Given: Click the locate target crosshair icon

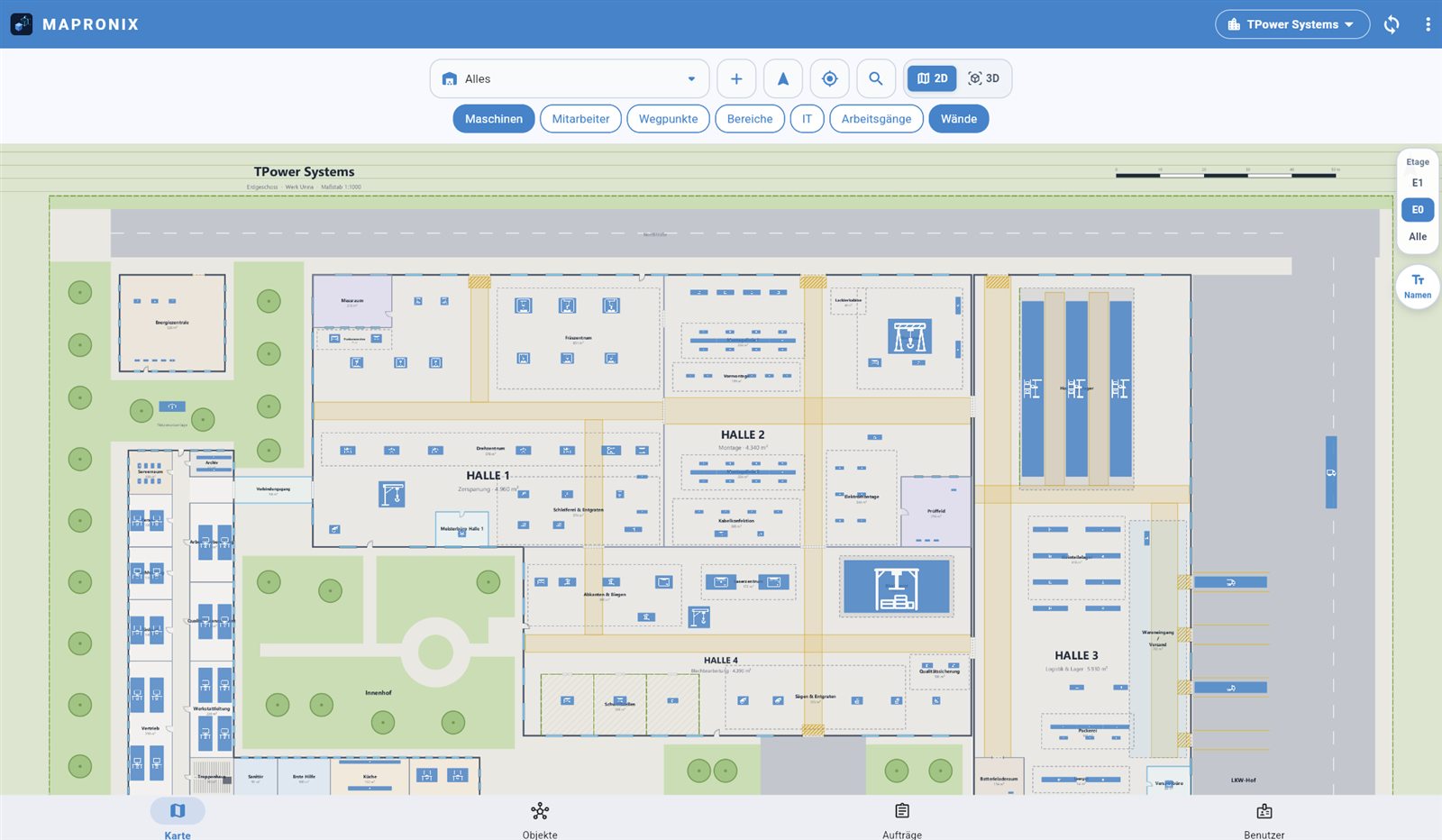Looking at the screenshot, I should pos(830,78).
